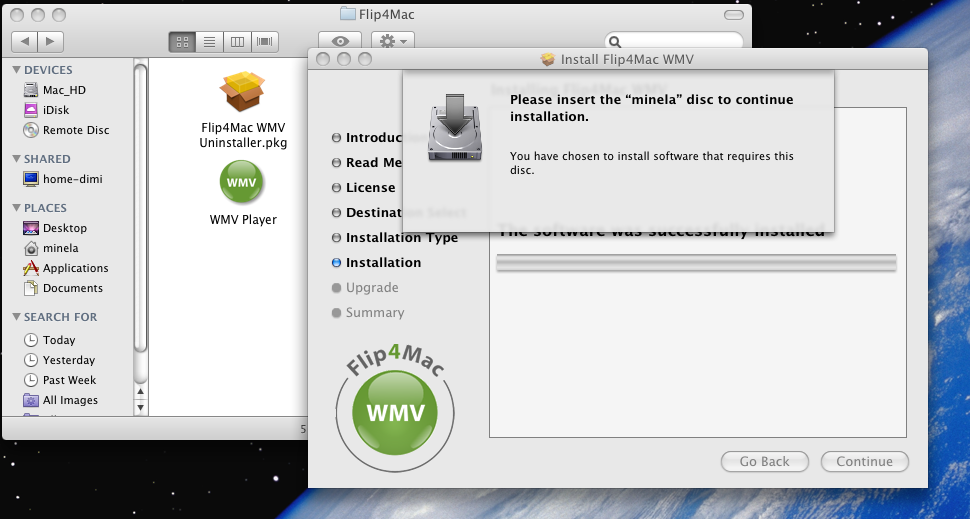The width and height of the screenshot is (970, 519).
Task: Collapse the DEVICES sidebar section
Action: (x=17, y=70)
